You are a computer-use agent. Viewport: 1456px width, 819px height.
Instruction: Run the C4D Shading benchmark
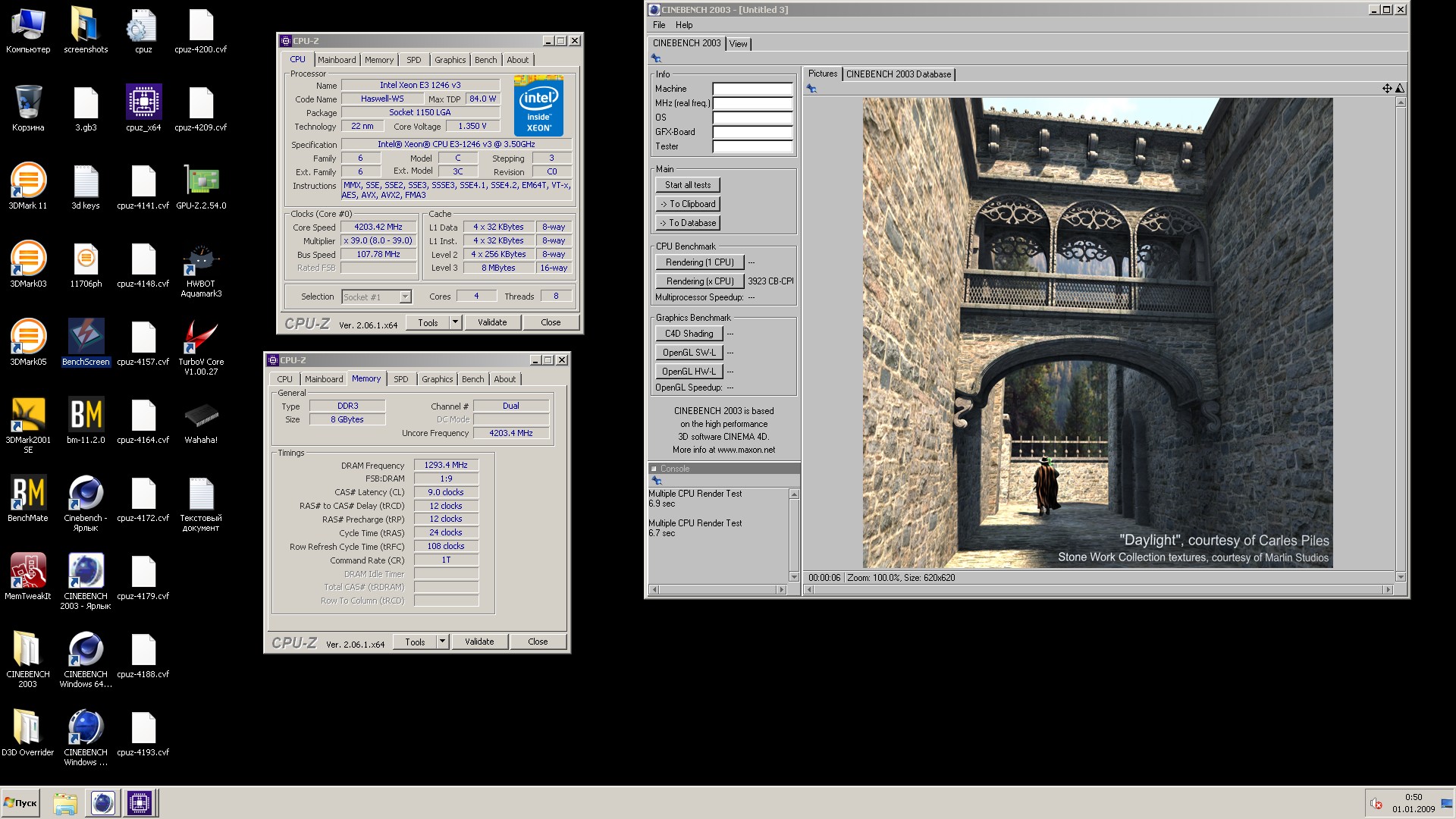(x=689, y=334)
